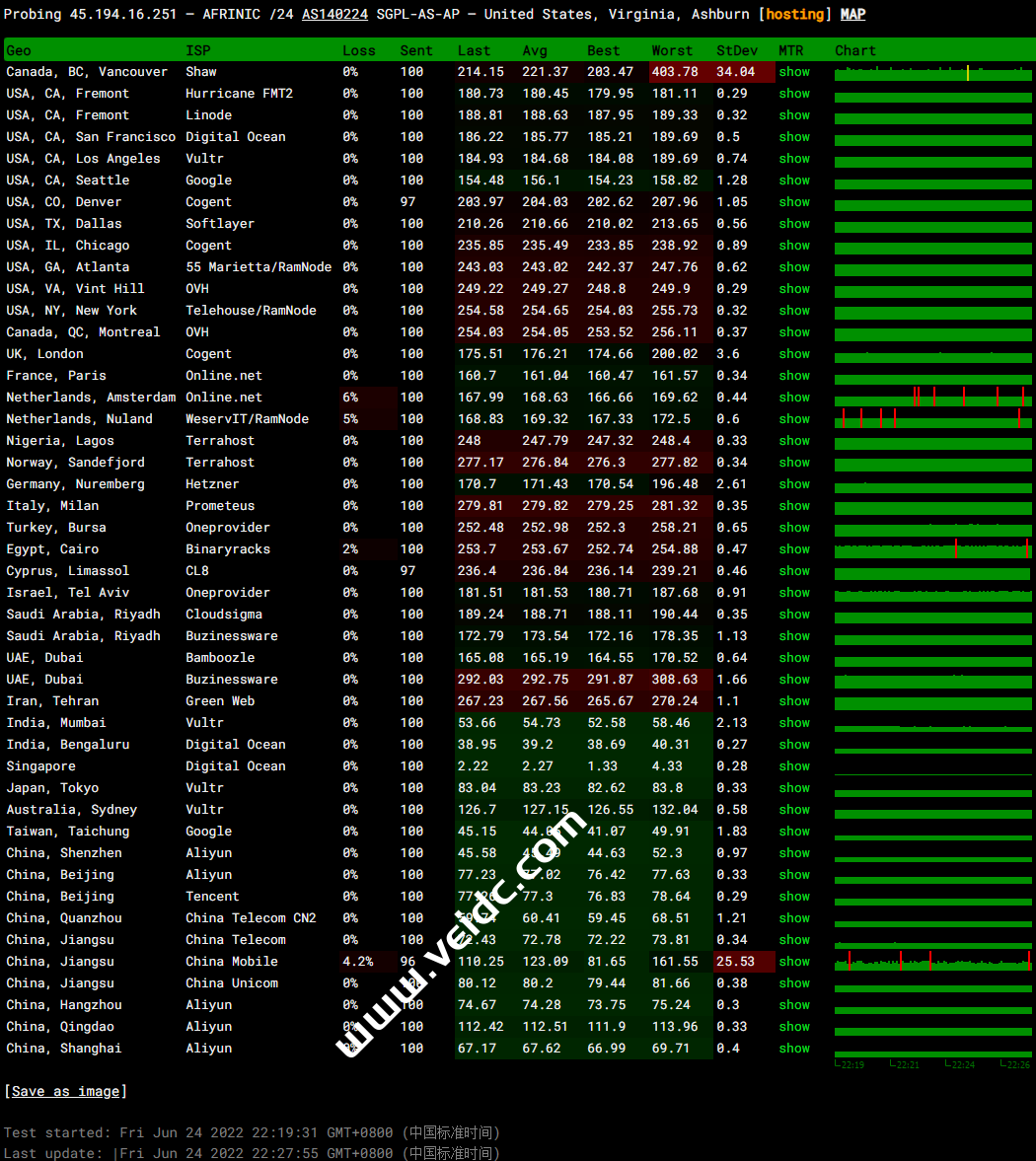Viewport: 1036px width, 1161px height.
Task: Show MTR for Hangzhou Aliyun row
Action: (794, 1005)
